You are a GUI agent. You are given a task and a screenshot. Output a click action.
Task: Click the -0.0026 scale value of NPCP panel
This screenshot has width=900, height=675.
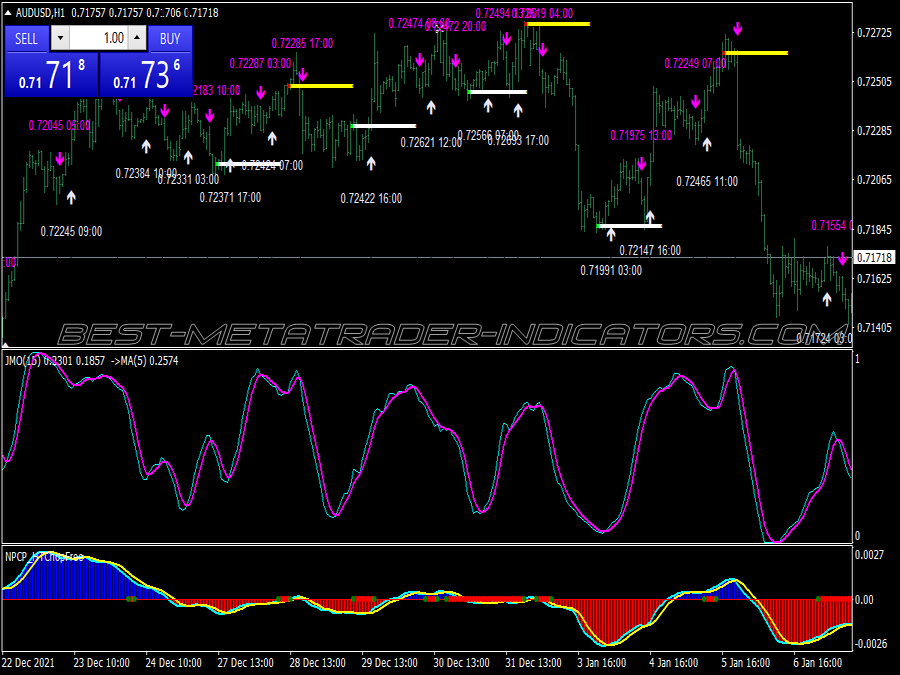pos(871,643)
